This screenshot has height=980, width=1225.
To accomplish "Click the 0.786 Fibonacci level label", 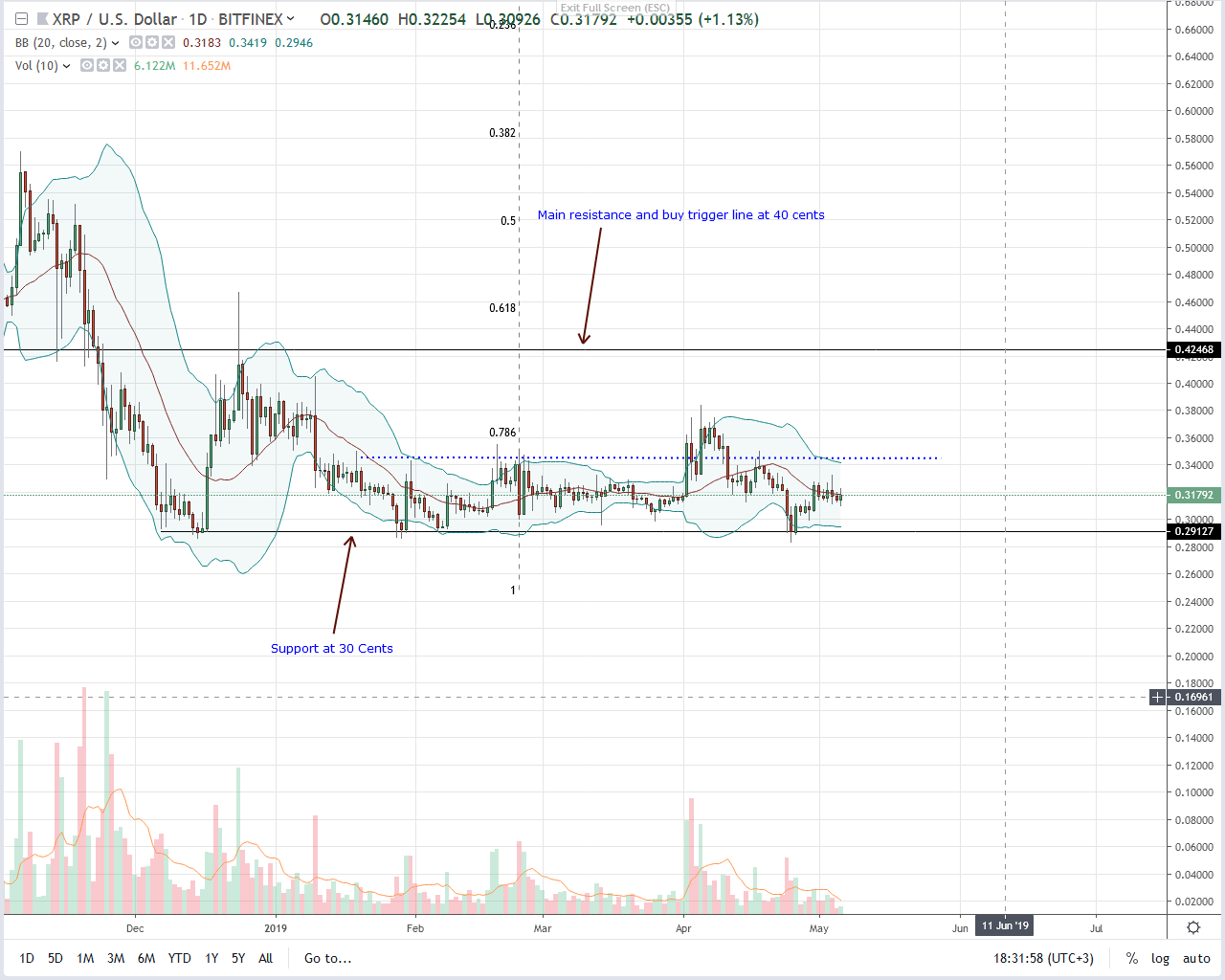I will pyautogui.click(x=502, y=433).
